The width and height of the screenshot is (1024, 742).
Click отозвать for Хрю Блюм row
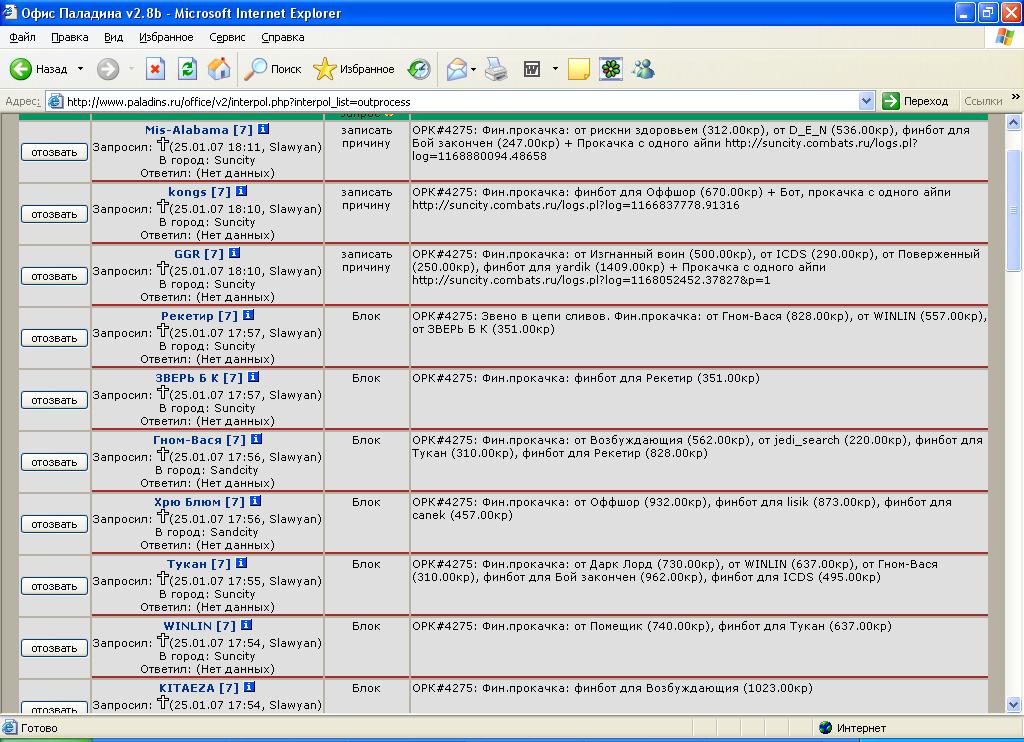point(54,524)
